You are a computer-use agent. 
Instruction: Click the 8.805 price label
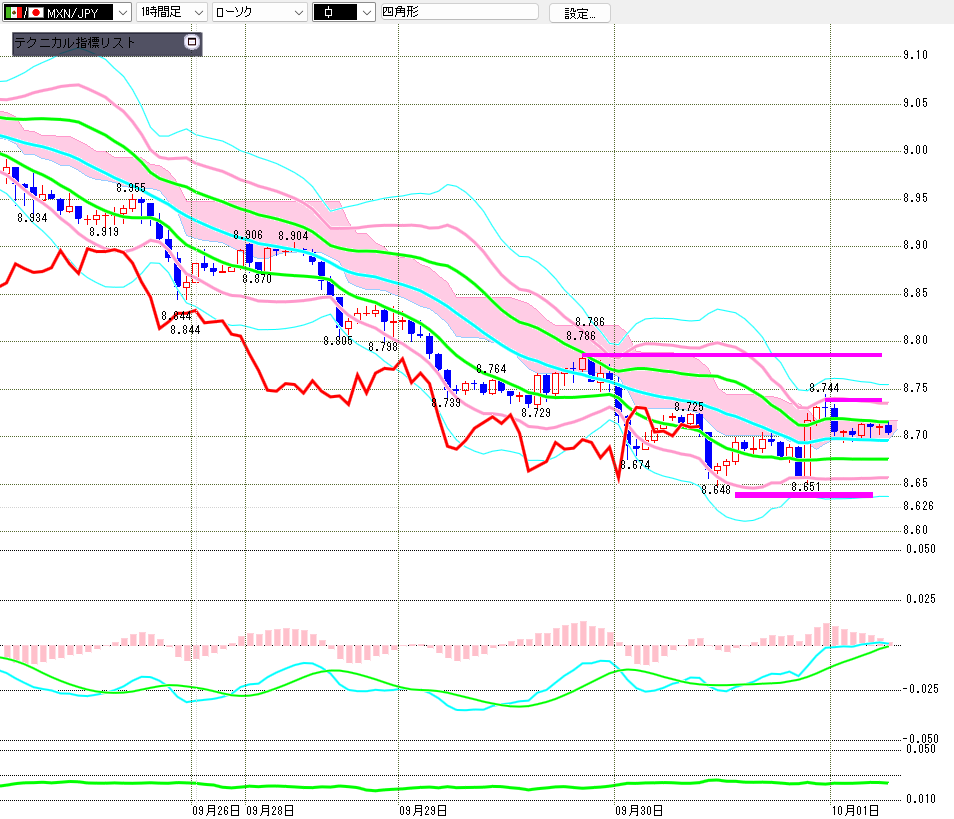tap(338, 341)
